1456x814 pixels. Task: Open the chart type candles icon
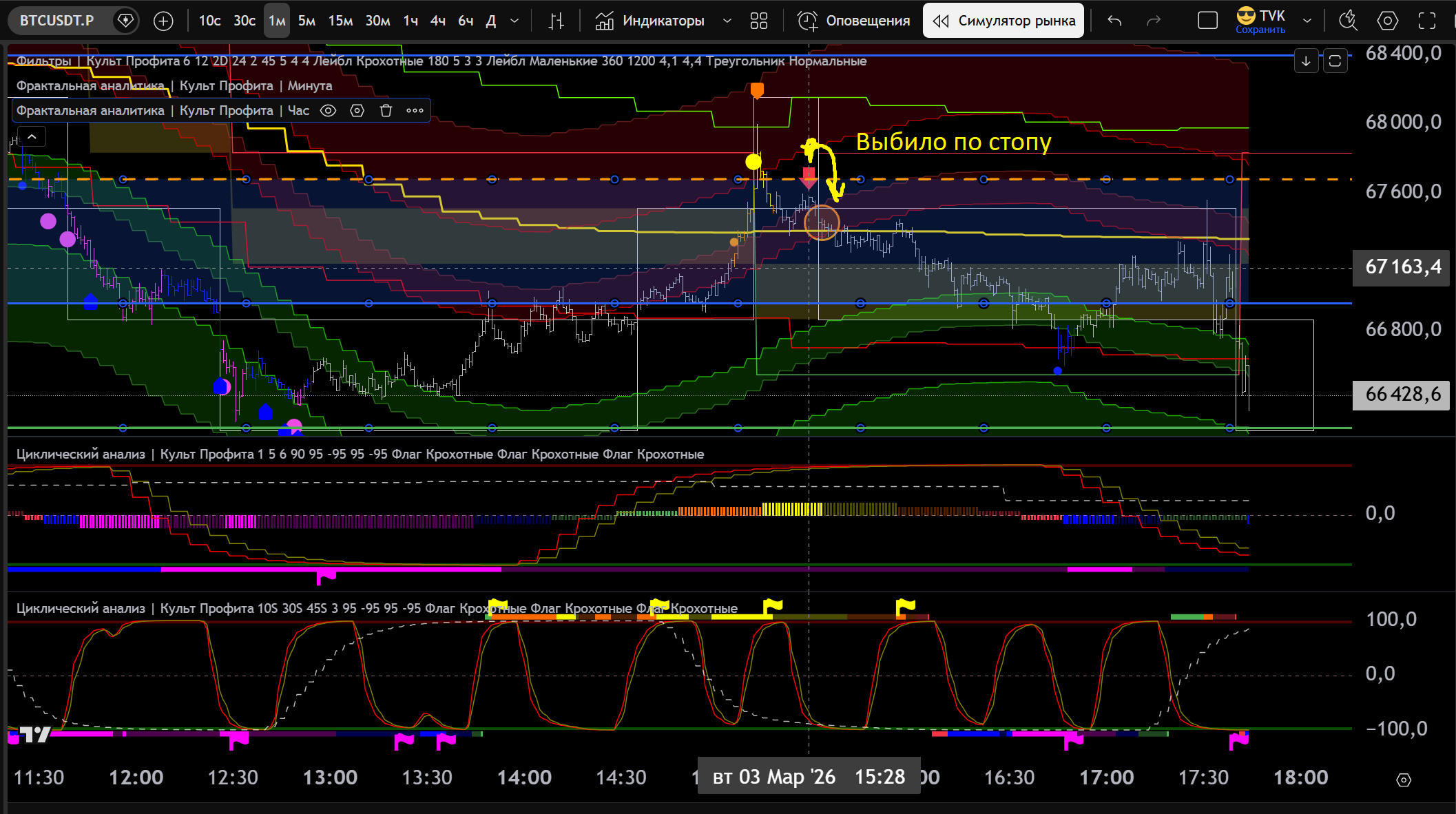556,21
